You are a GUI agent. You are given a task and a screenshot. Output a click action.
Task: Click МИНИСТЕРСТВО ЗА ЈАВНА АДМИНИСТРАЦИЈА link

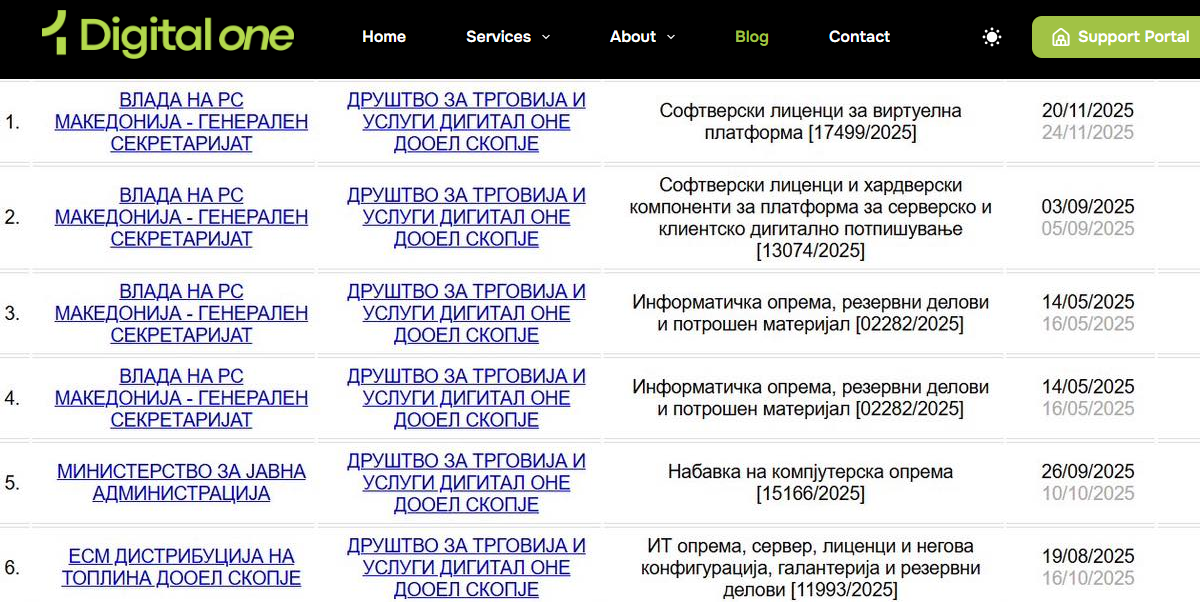point(181,482)
